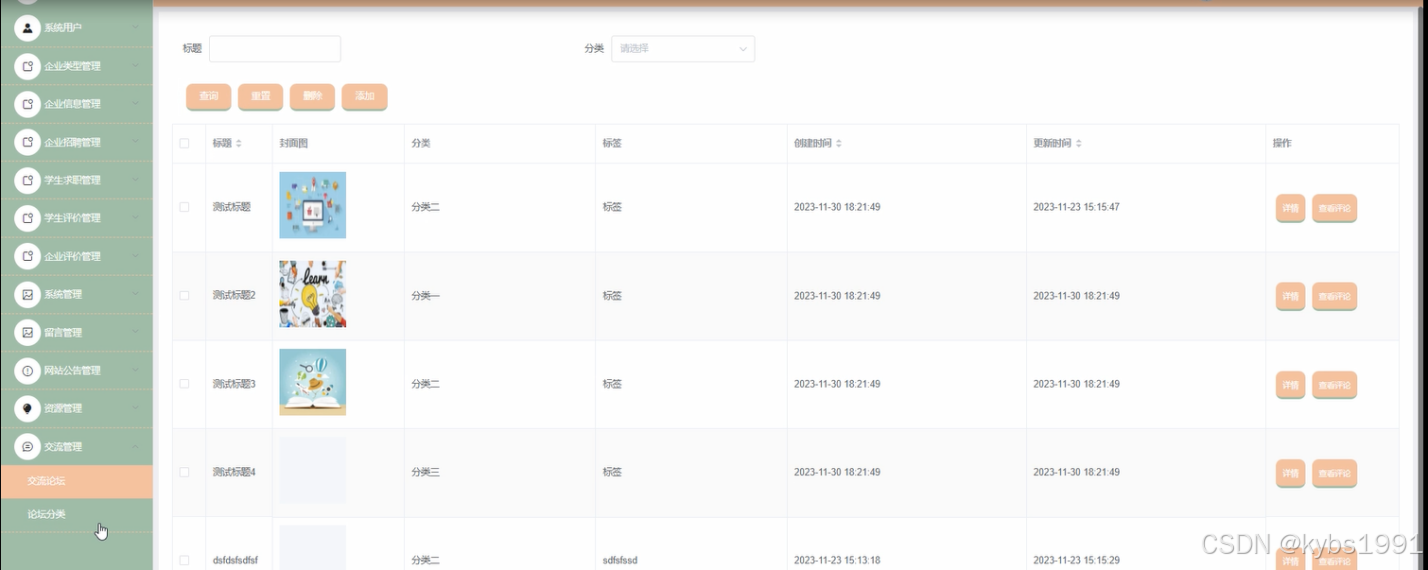Click the 添加 add button
This screenshot has width=1428, height=570.
[365, 96]
